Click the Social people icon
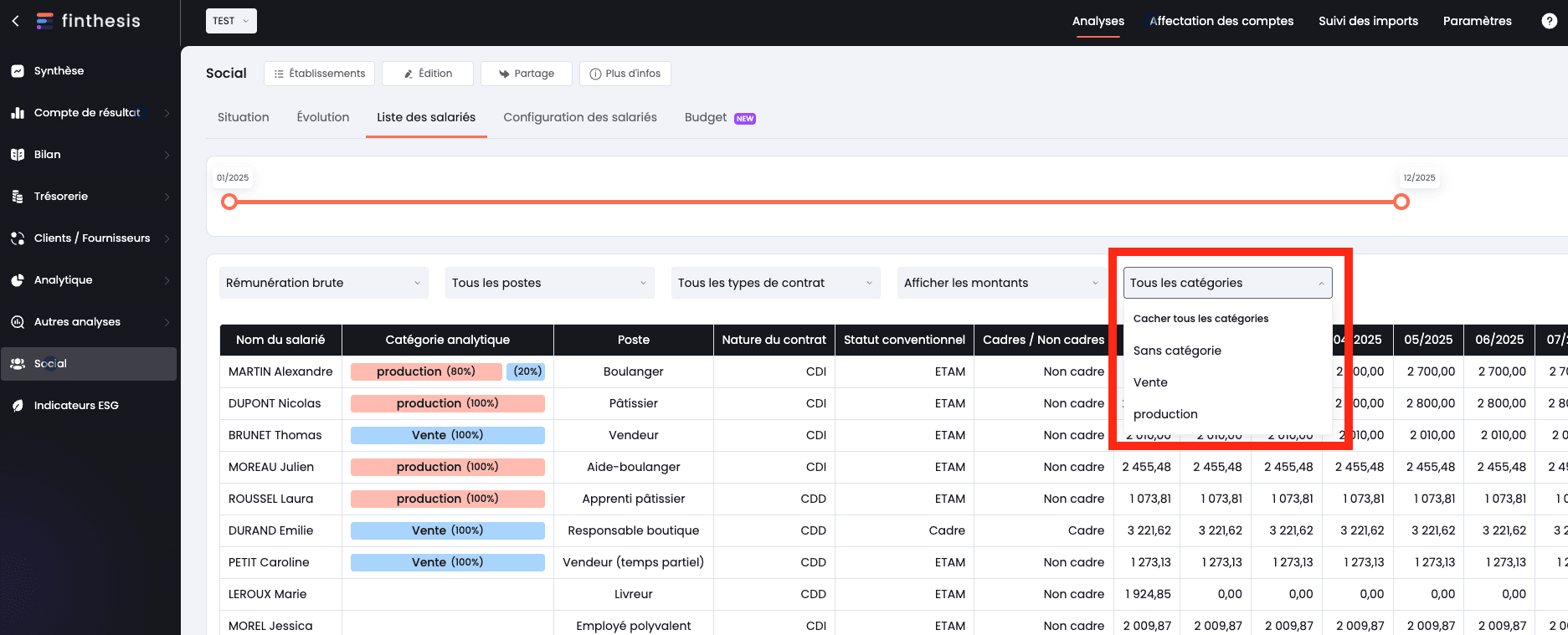Screen dimensions: 1568x635 click(x=18, y=364)
